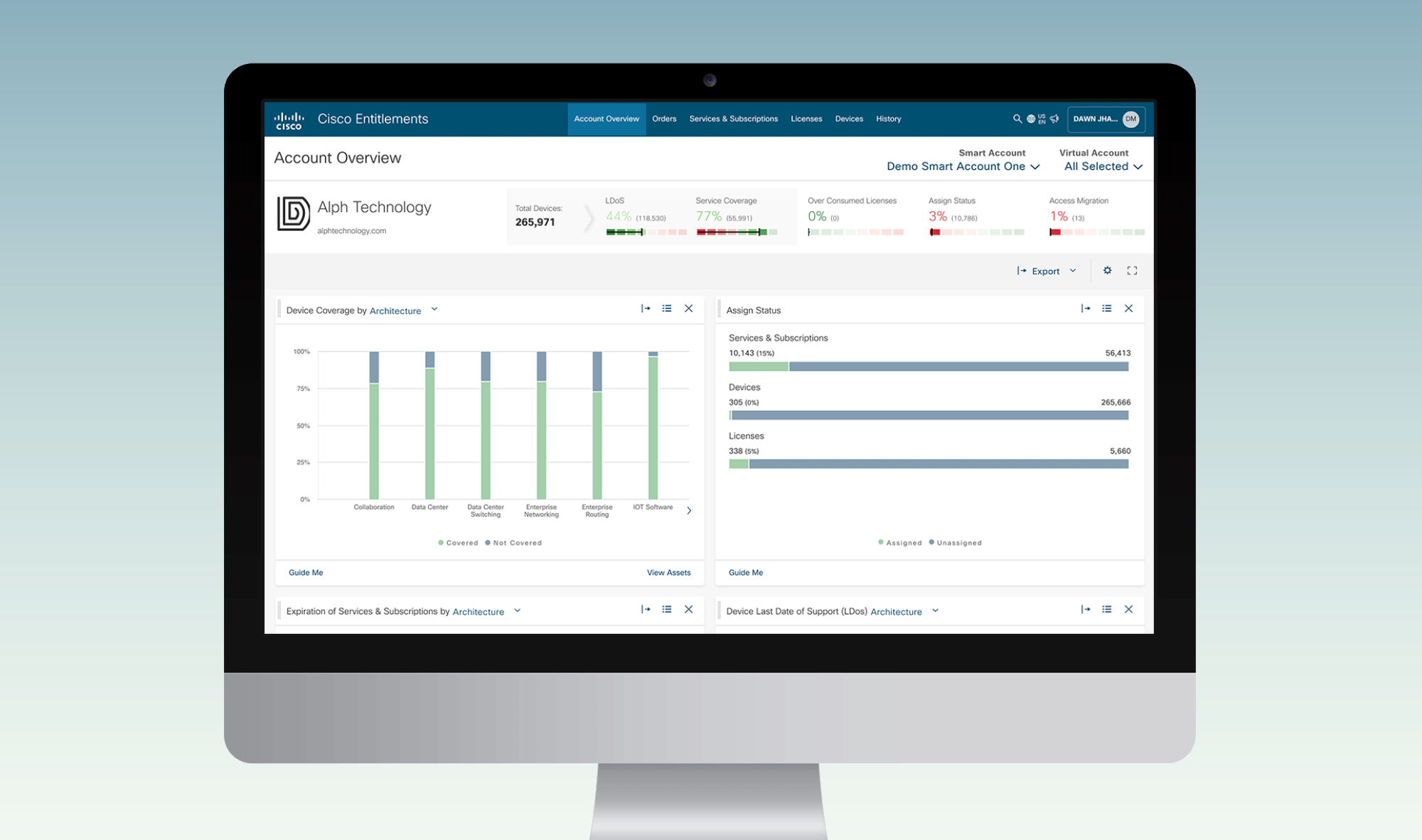Screen dimensions: 1422x840
Task: Show list view for Expiration of Services panel
Action: 667,609
